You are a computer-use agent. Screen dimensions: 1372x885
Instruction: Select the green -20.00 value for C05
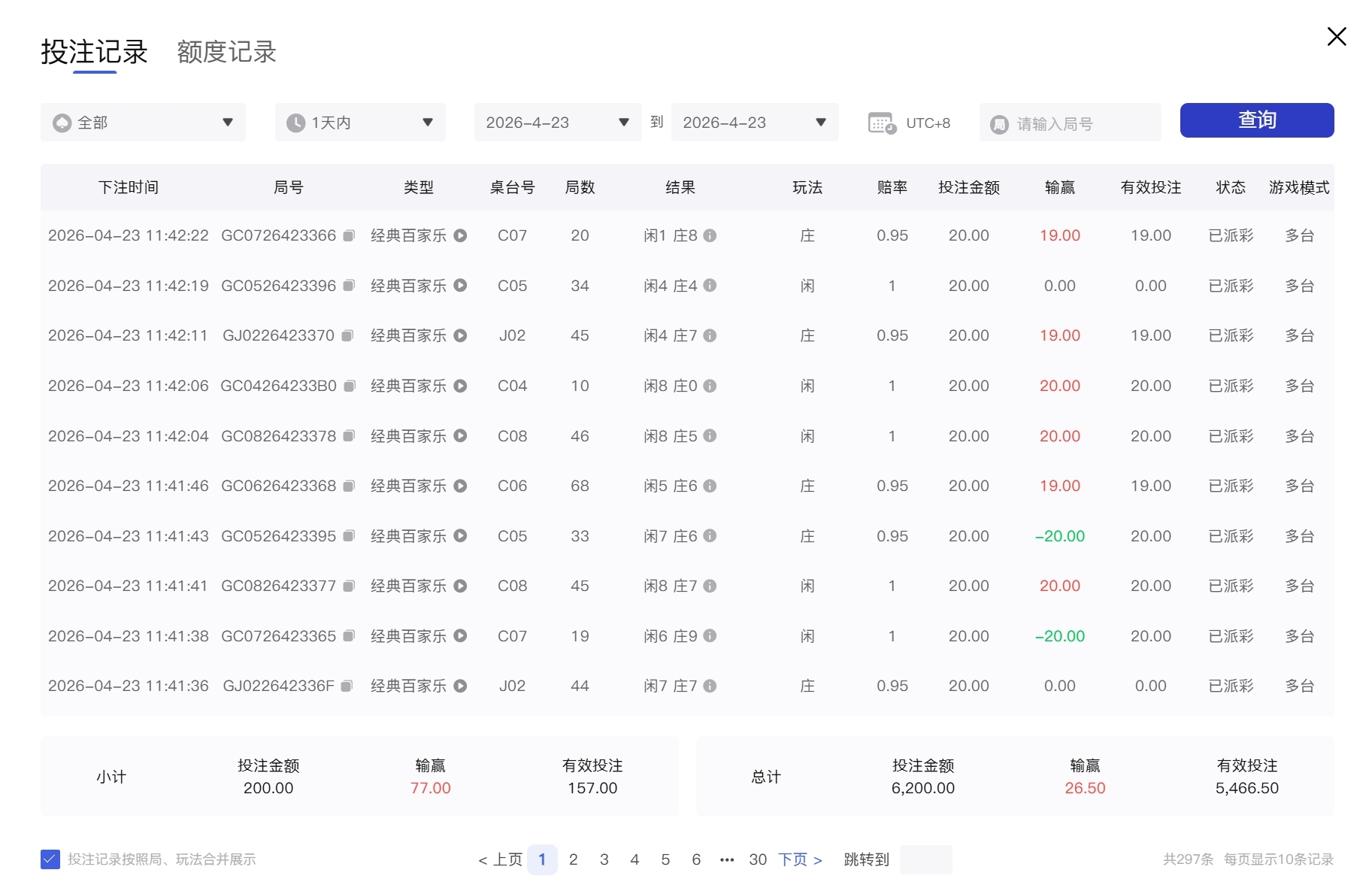(x=1060, y=536)
